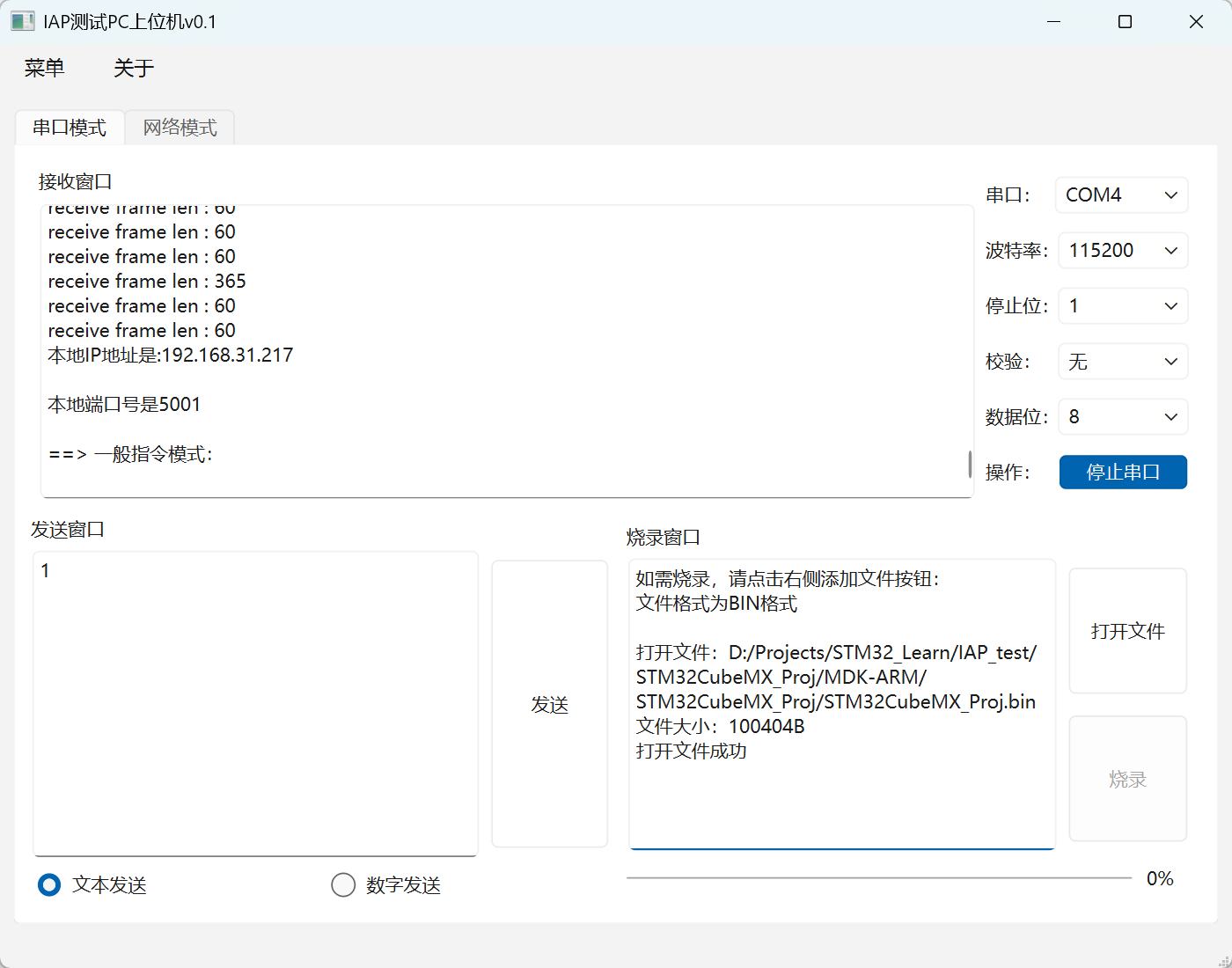
Task: Click the 文件格式为BIN格式 line
Action: tap(716, 604)
